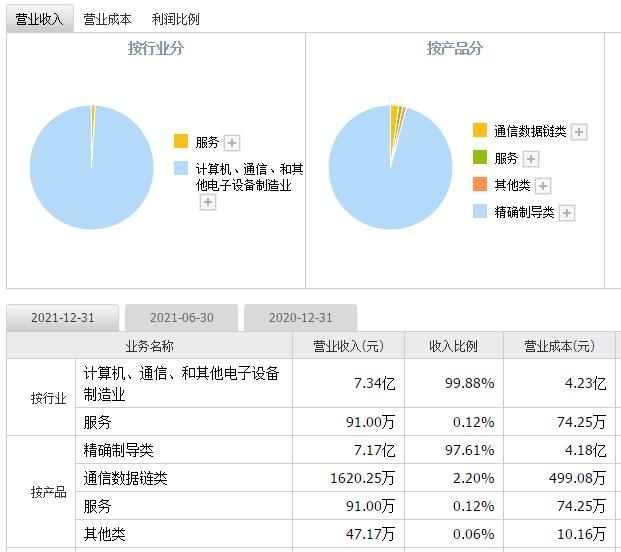
Task: Click the 7.34亿 revenue value
Action: point(375,383)
